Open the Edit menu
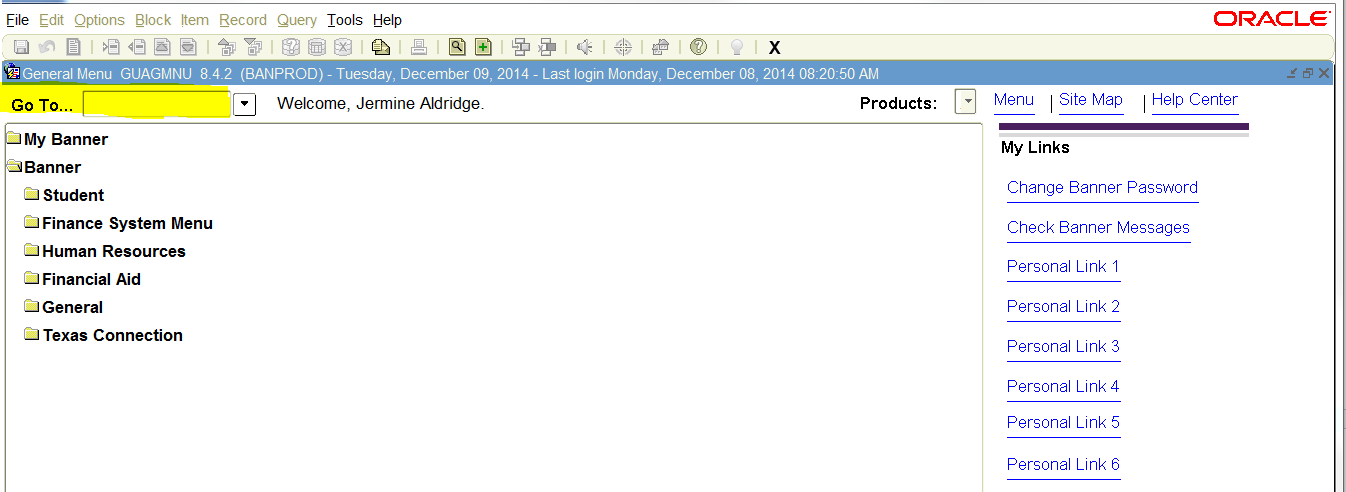Screen dimensions: 1346x492 (x=51, y=20)
